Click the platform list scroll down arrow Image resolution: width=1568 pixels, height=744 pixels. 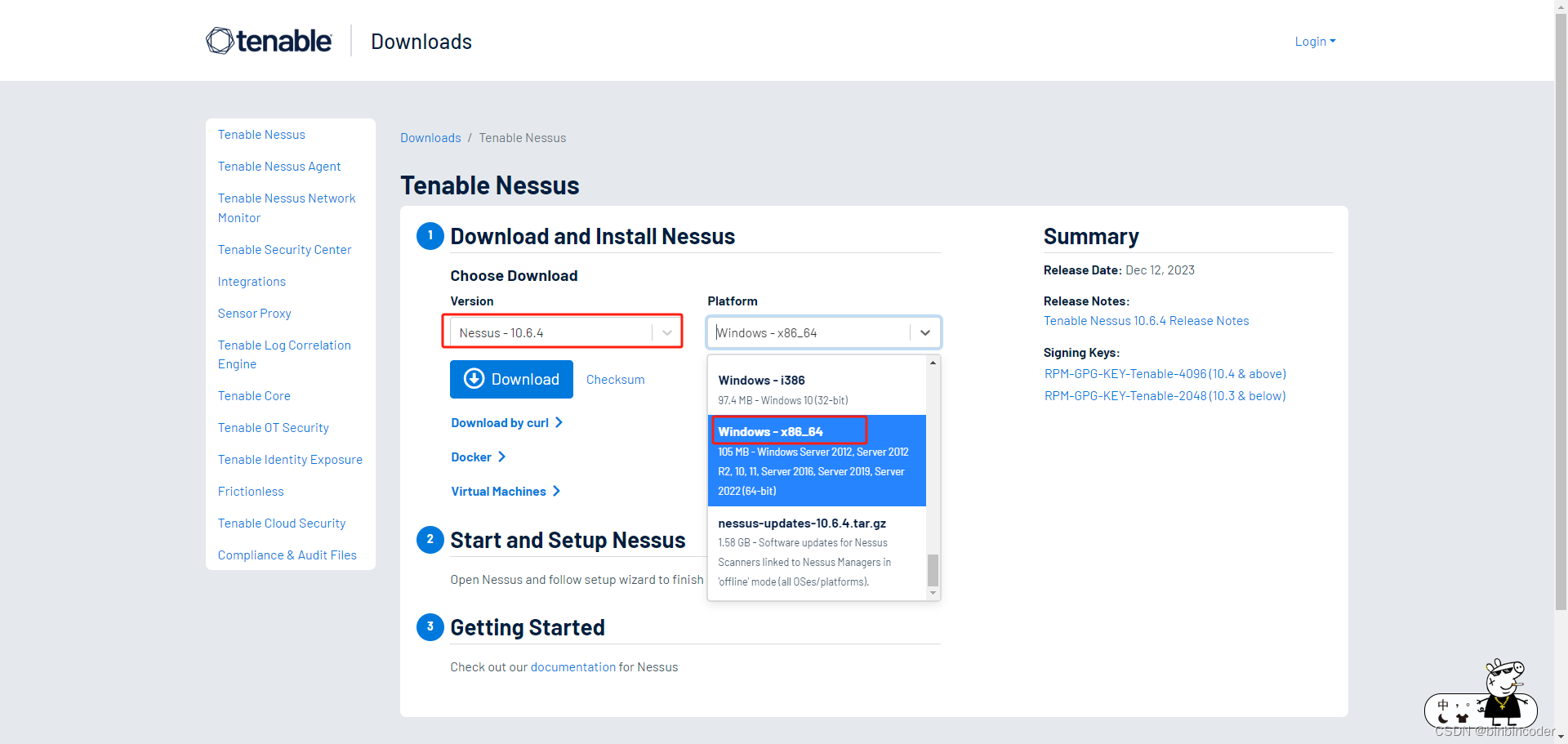(x=933, y=594)
